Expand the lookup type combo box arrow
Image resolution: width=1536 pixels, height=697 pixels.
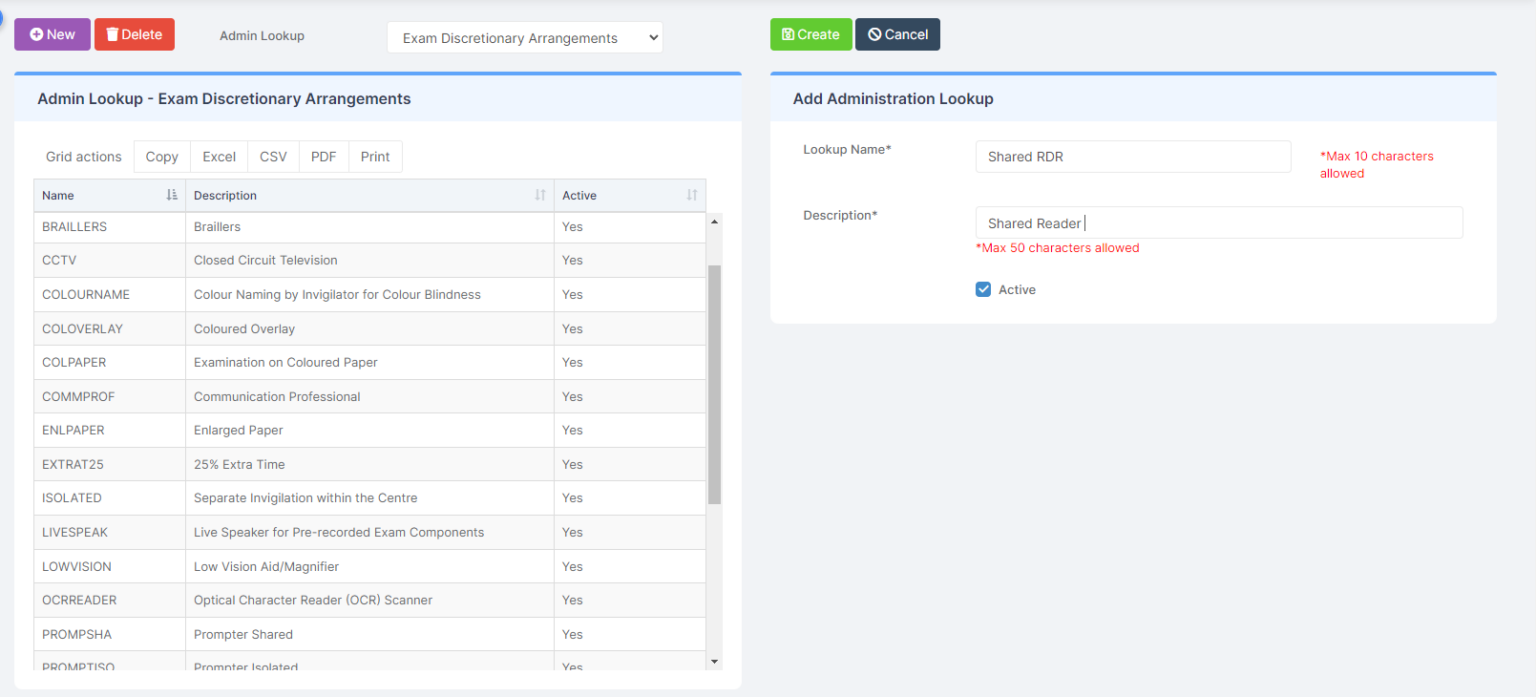652,37
